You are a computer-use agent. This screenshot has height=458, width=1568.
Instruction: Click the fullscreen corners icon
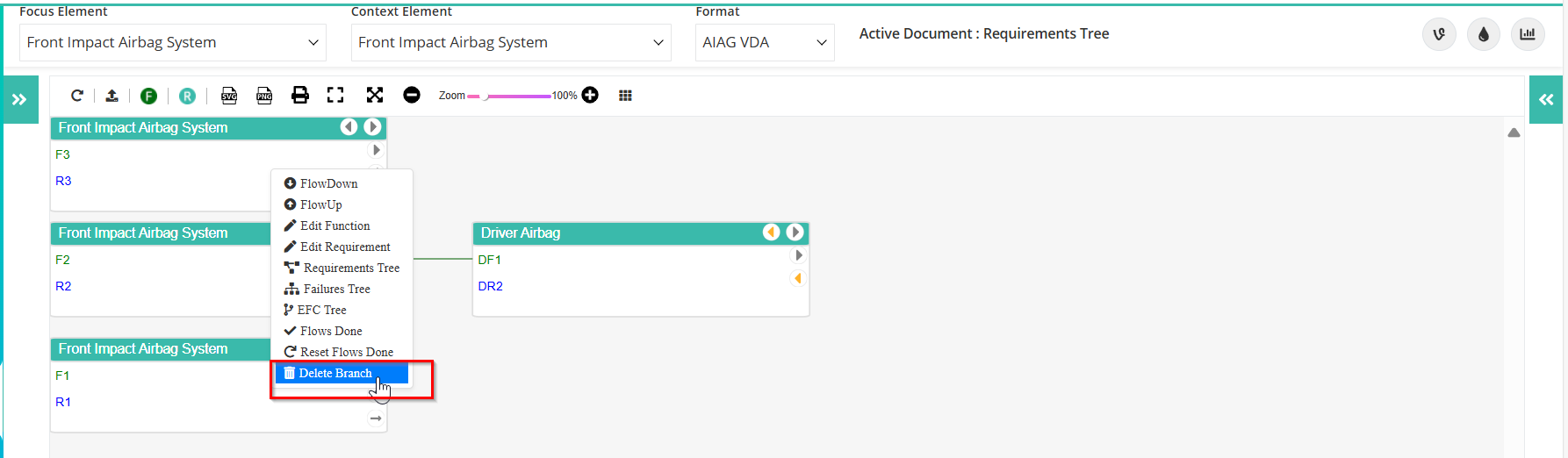coord(335,95)
